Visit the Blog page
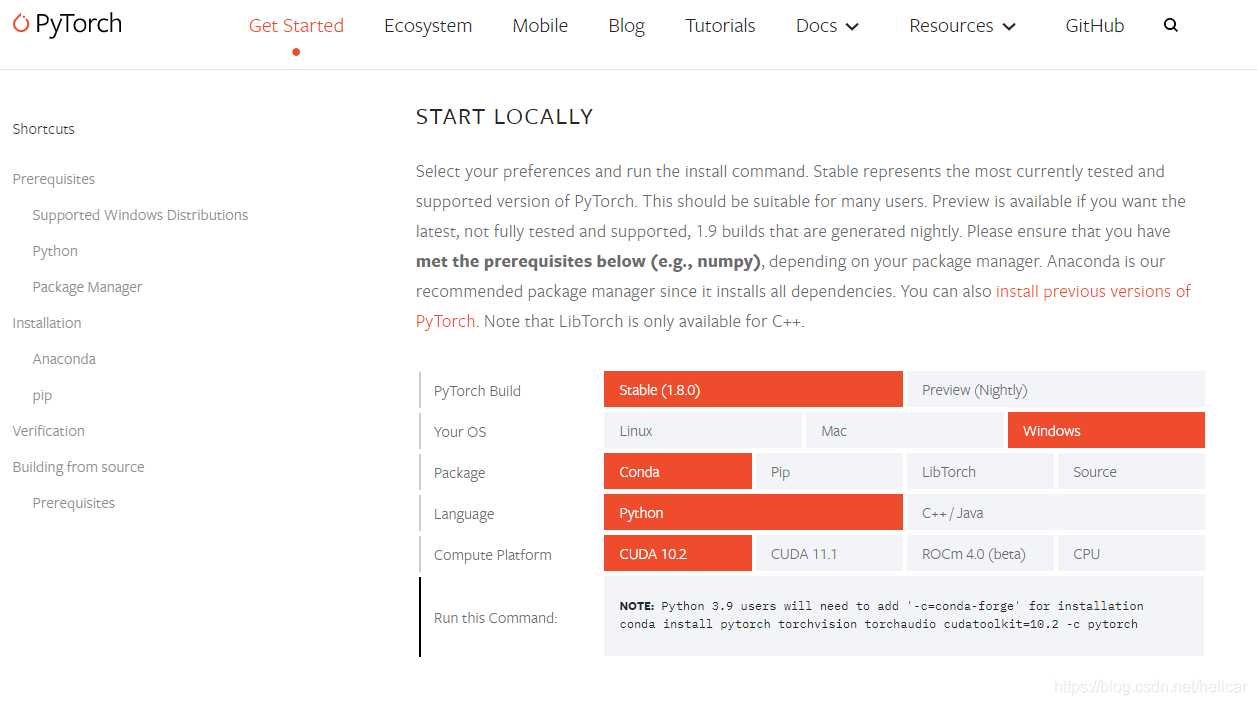 click(626, 26)
